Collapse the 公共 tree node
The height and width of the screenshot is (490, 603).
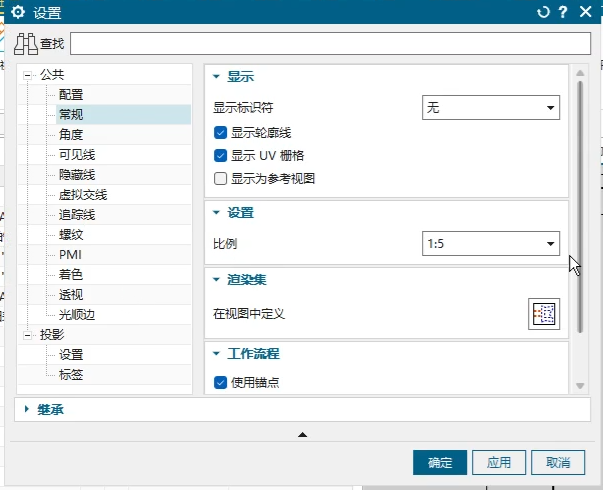coord(27,75)
